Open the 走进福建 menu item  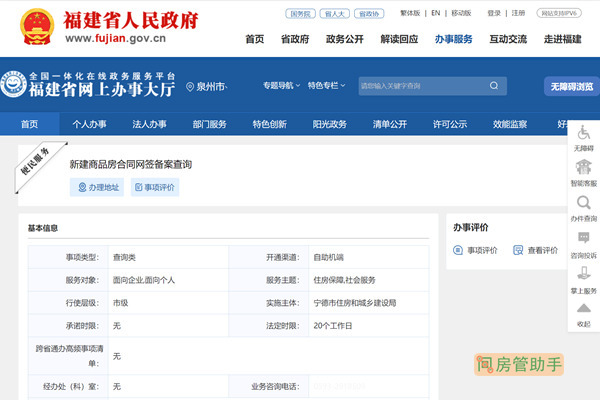(562, 39)
